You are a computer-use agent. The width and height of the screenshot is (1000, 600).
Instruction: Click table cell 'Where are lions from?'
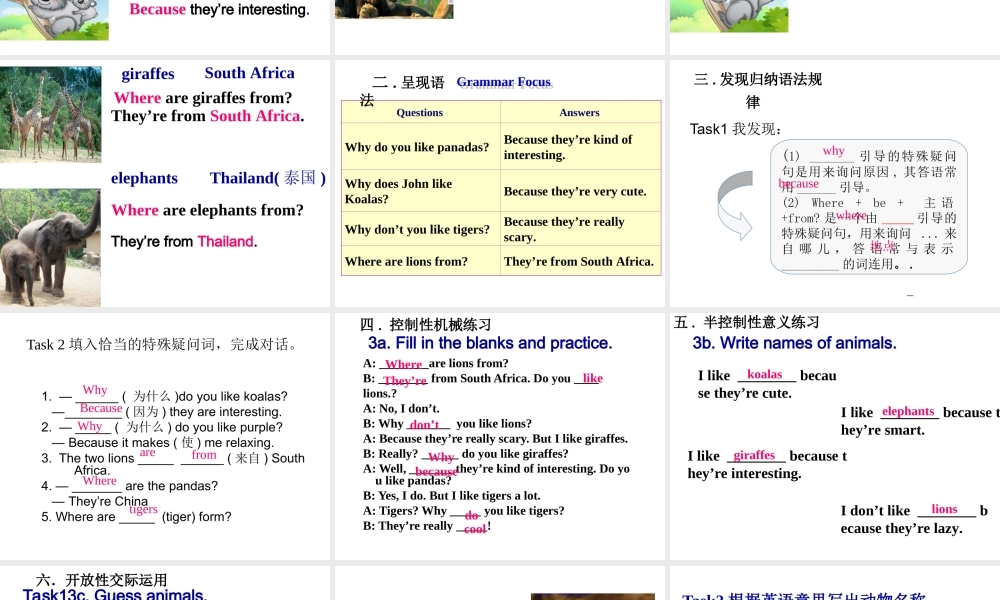(x=421, y=261)
